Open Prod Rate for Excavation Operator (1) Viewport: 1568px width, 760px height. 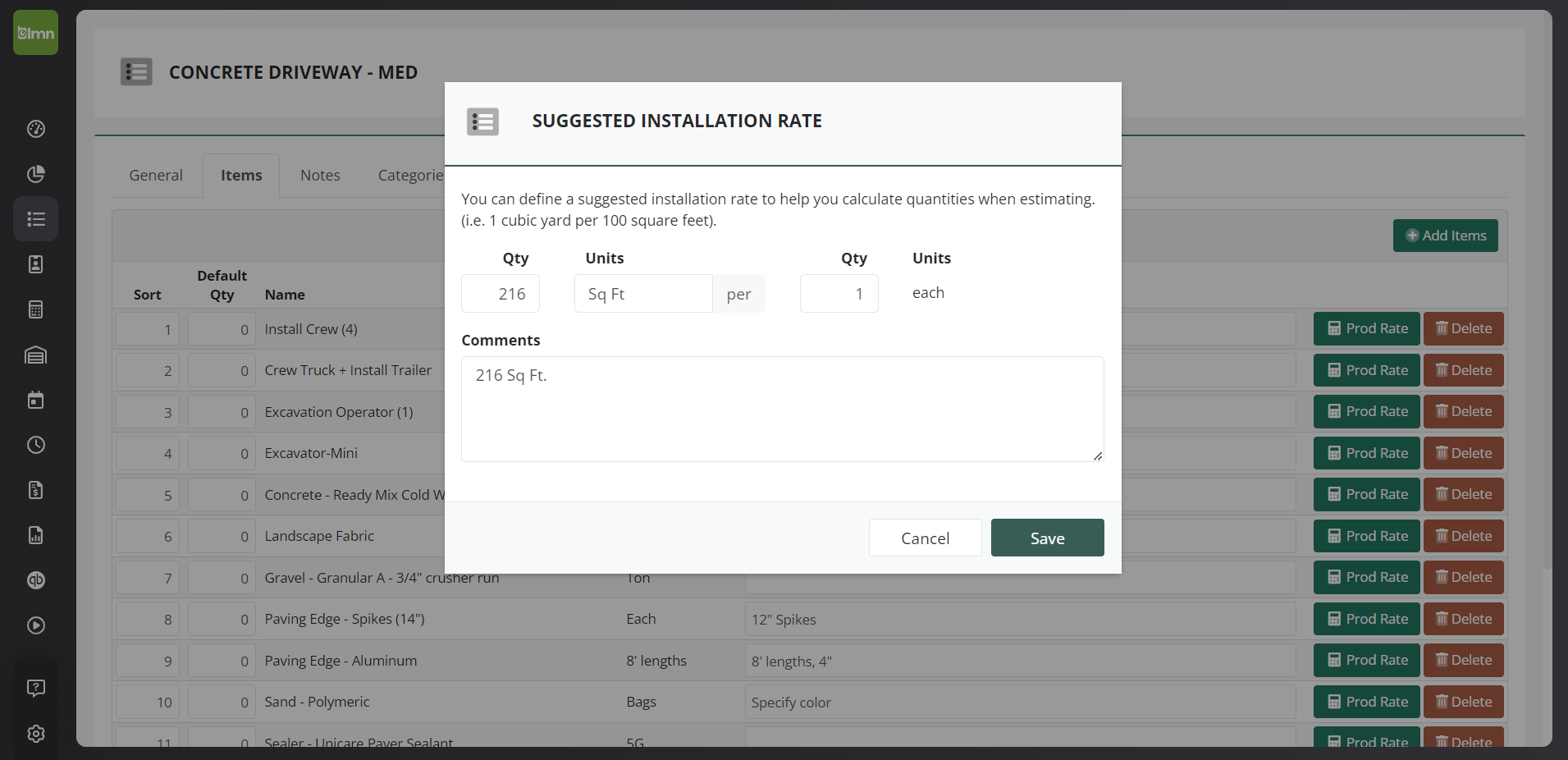[x=1366, y=411]
